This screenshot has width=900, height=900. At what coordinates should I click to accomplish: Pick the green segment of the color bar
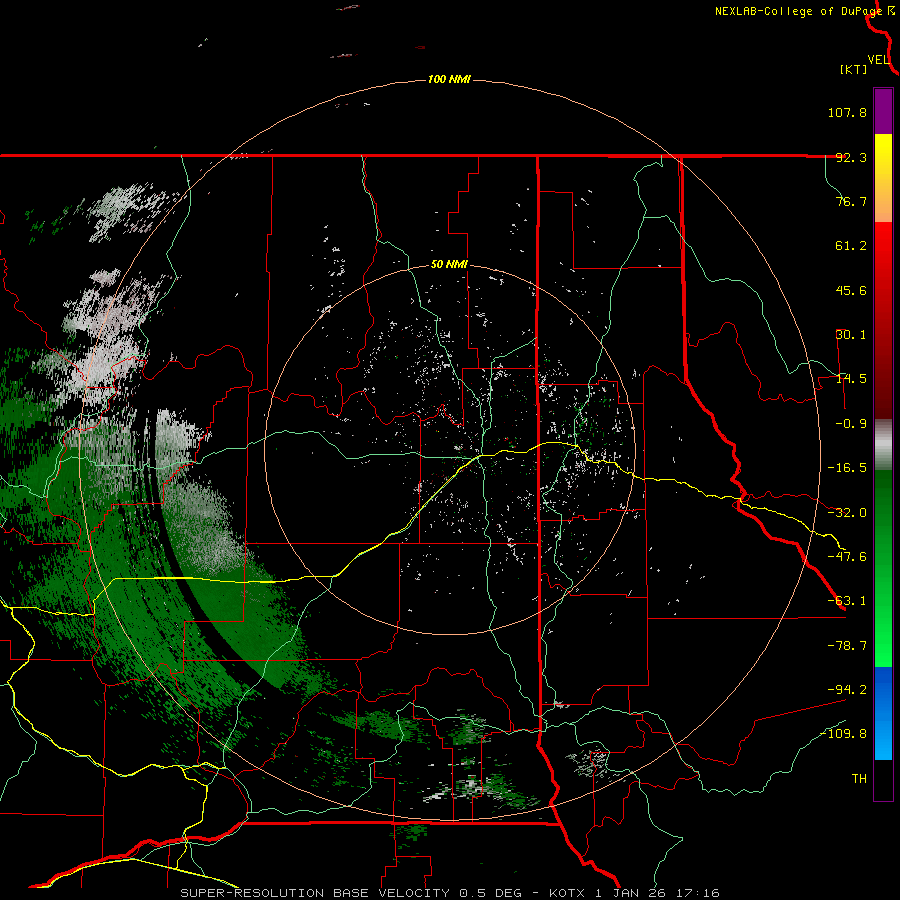(883, 568)
